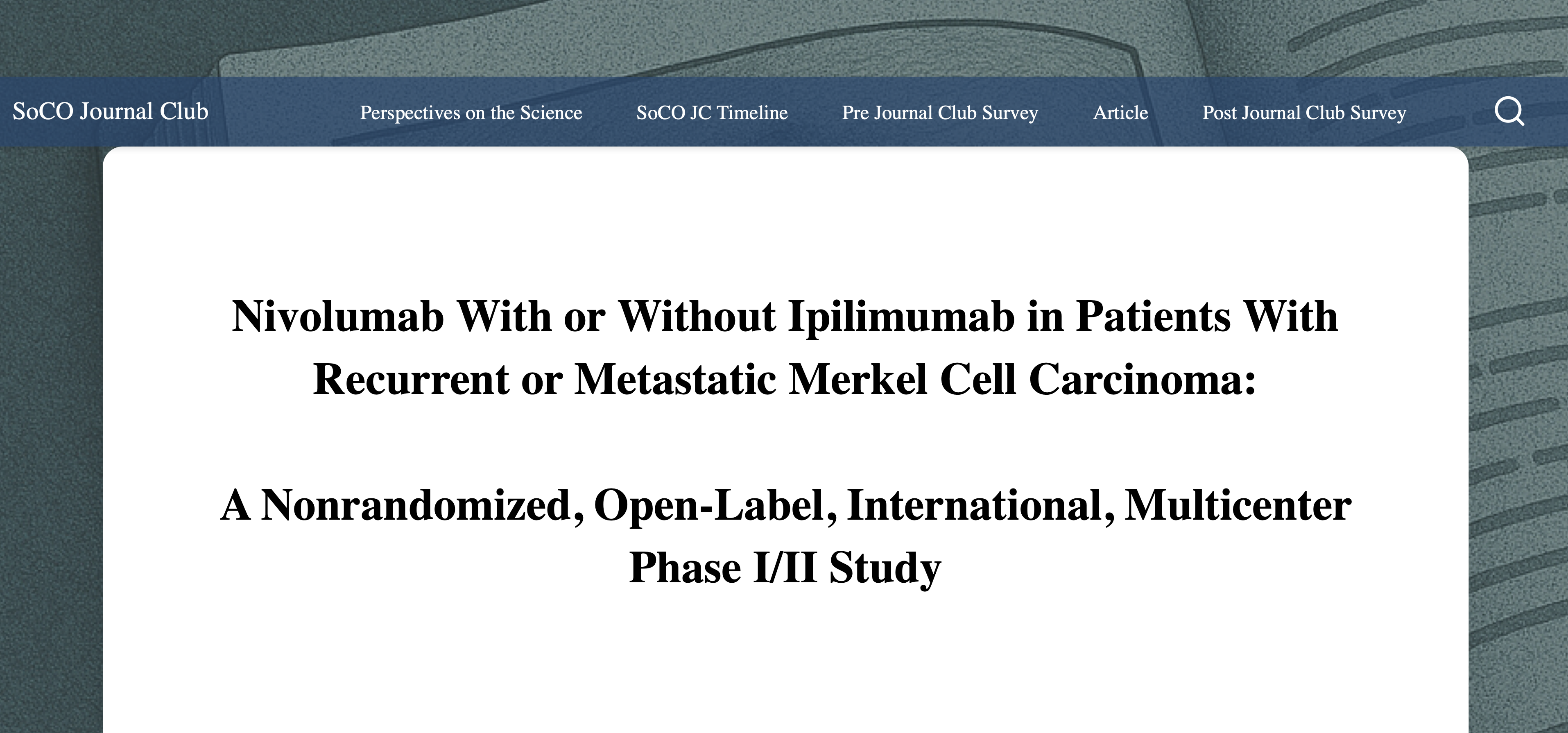Click the Recurrent or Metastatic heading line
Screen dimensions: 1568x733
tap(785, 379)
